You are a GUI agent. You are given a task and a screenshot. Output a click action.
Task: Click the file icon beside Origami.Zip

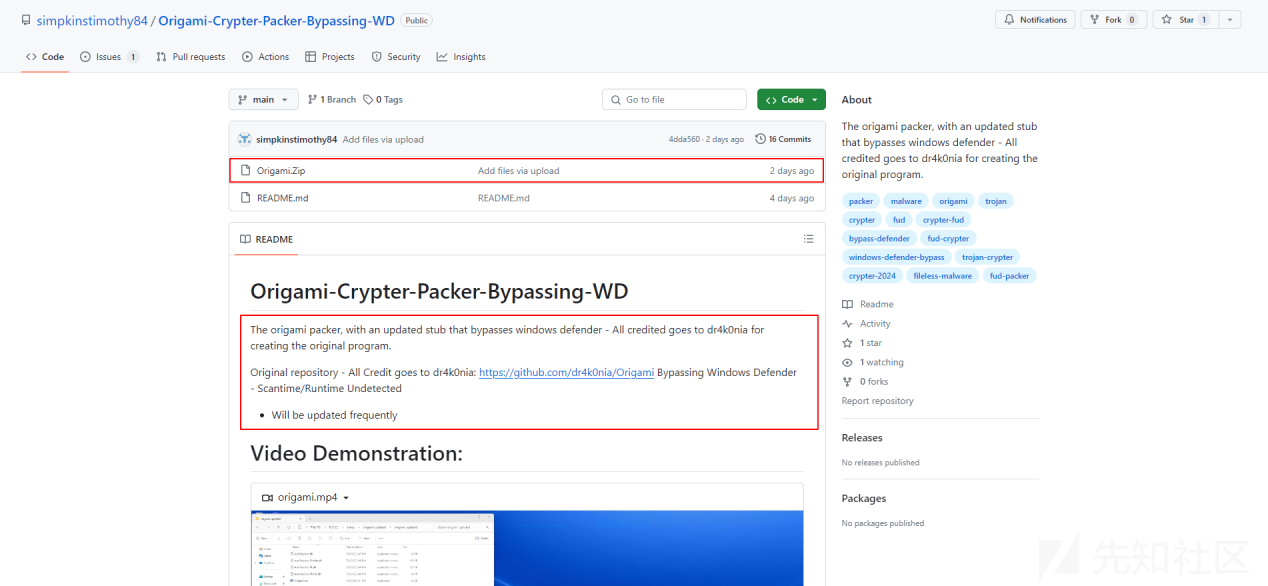244,171
